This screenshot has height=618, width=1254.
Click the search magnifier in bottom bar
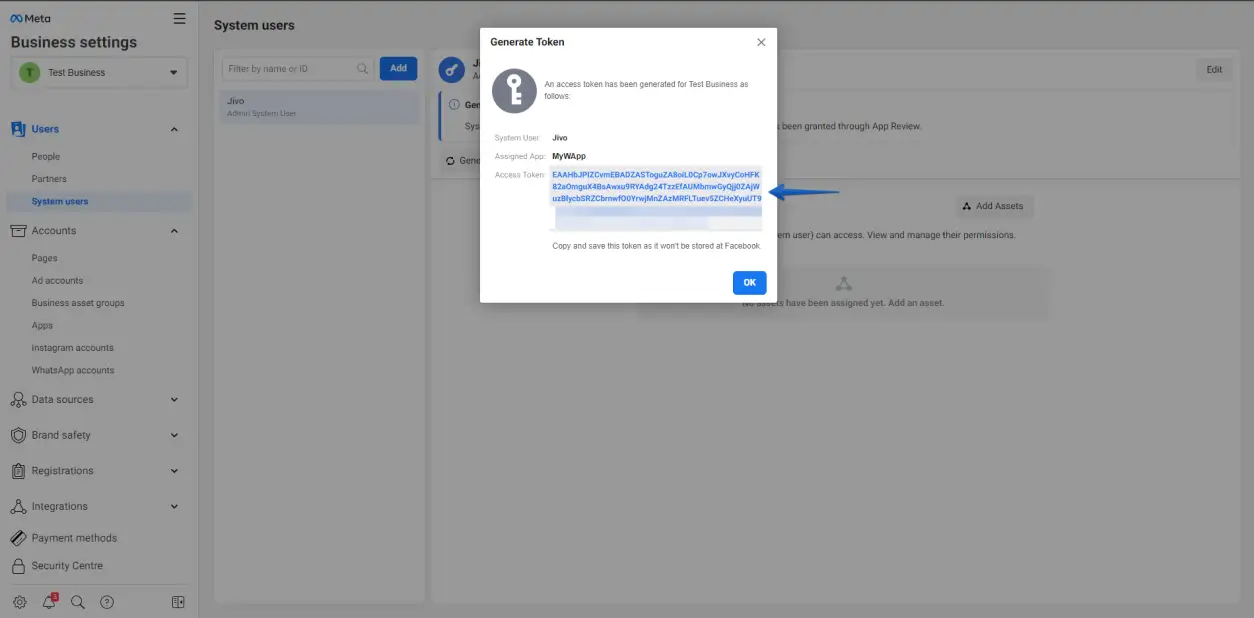pos(78,602)
